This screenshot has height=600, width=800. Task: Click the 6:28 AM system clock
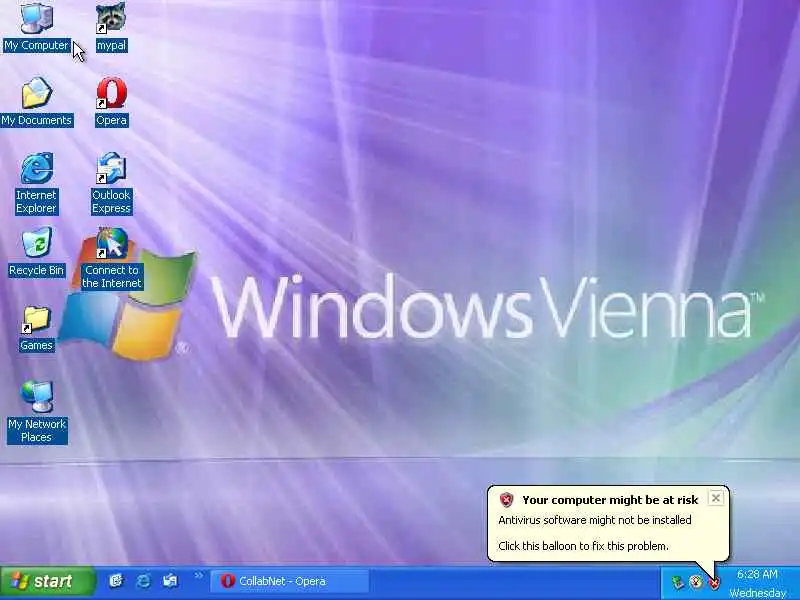(x=757, y=574)
